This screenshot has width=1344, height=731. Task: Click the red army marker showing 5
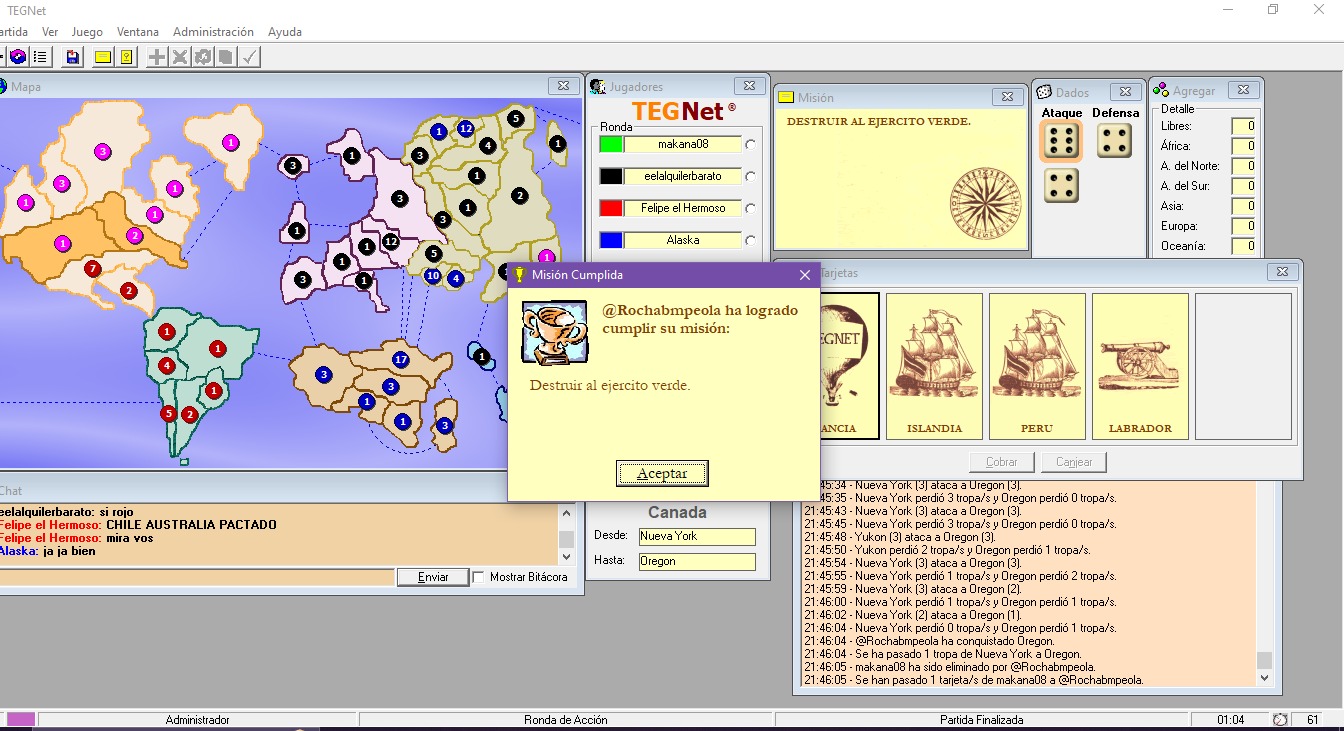click(168, 413)
